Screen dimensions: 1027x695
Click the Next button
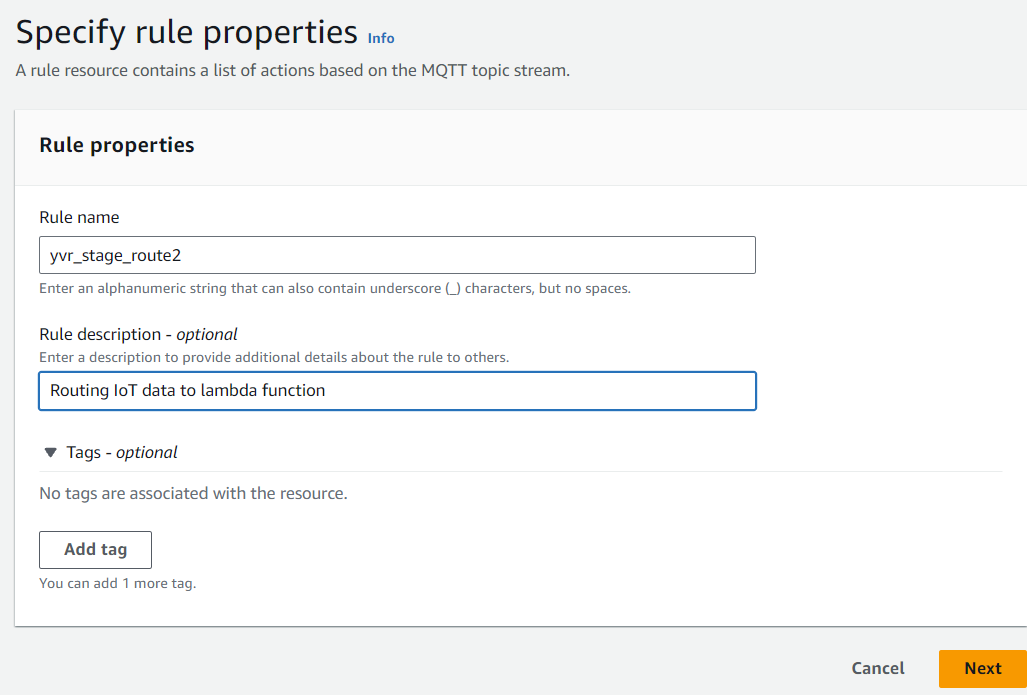click(982, 668)
